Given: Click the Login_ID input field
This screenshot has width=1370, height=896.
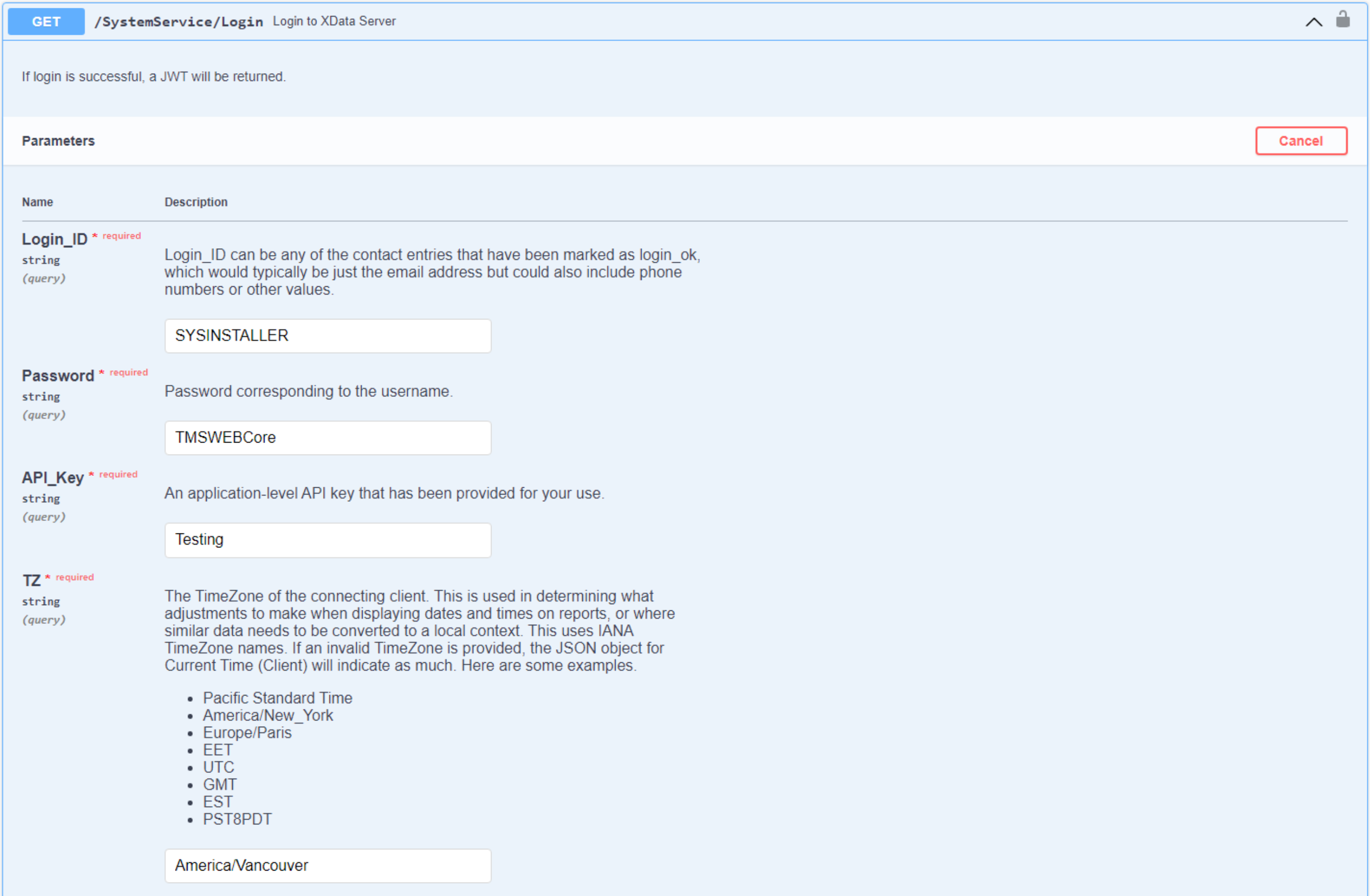Looking at the screenshot, I should click(x=328, y=336).
